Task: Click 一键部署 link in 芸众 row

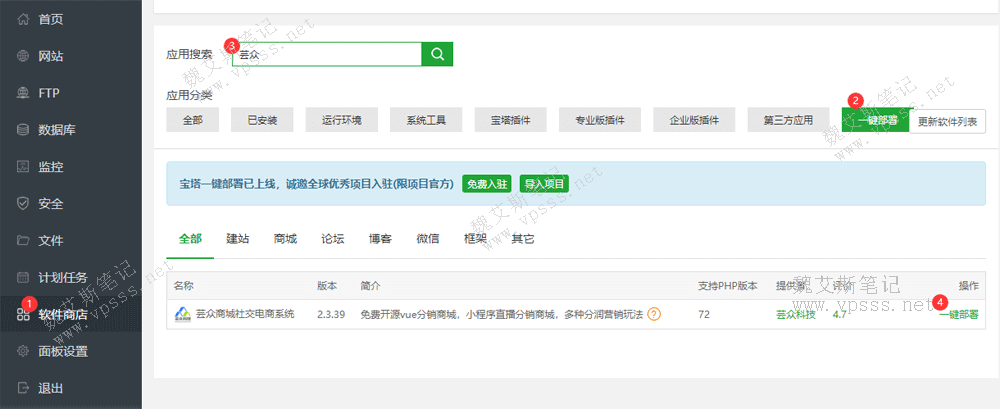Action: coord(958,314)
